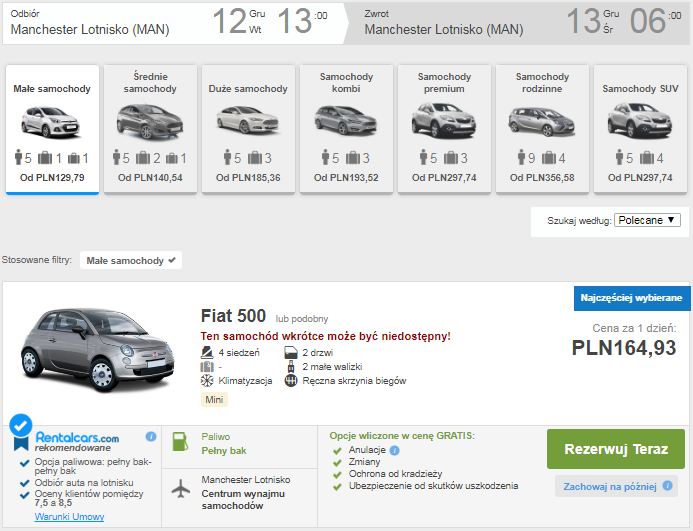The height and width of the screenshot is (531, 693).
Task: Click the snowflake Klimatyzacja icon
Action: coord(207,381)
